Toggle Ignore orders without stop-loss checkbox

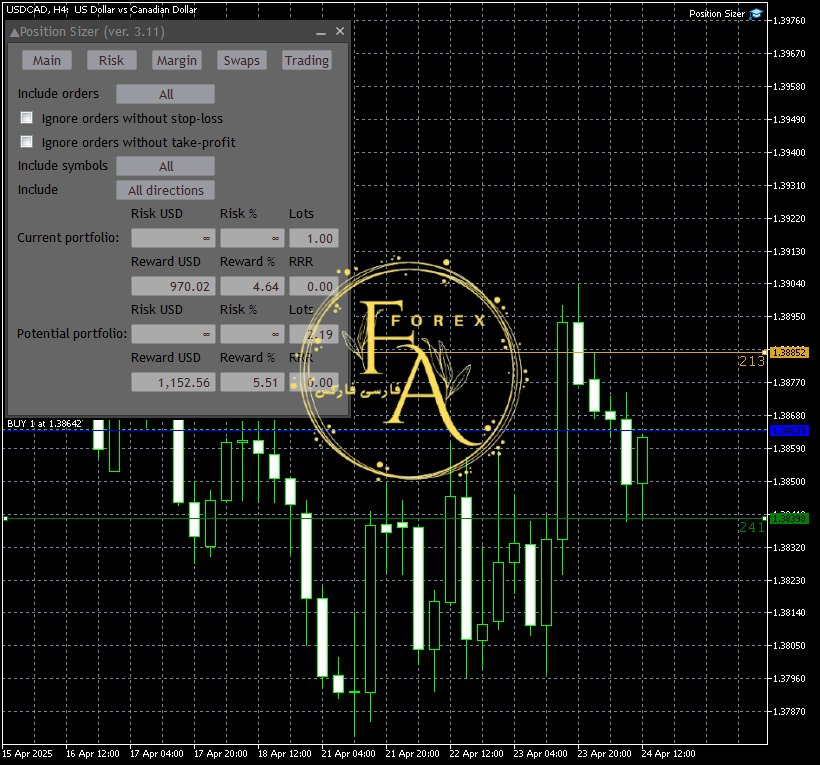click(x=26, y=118)
